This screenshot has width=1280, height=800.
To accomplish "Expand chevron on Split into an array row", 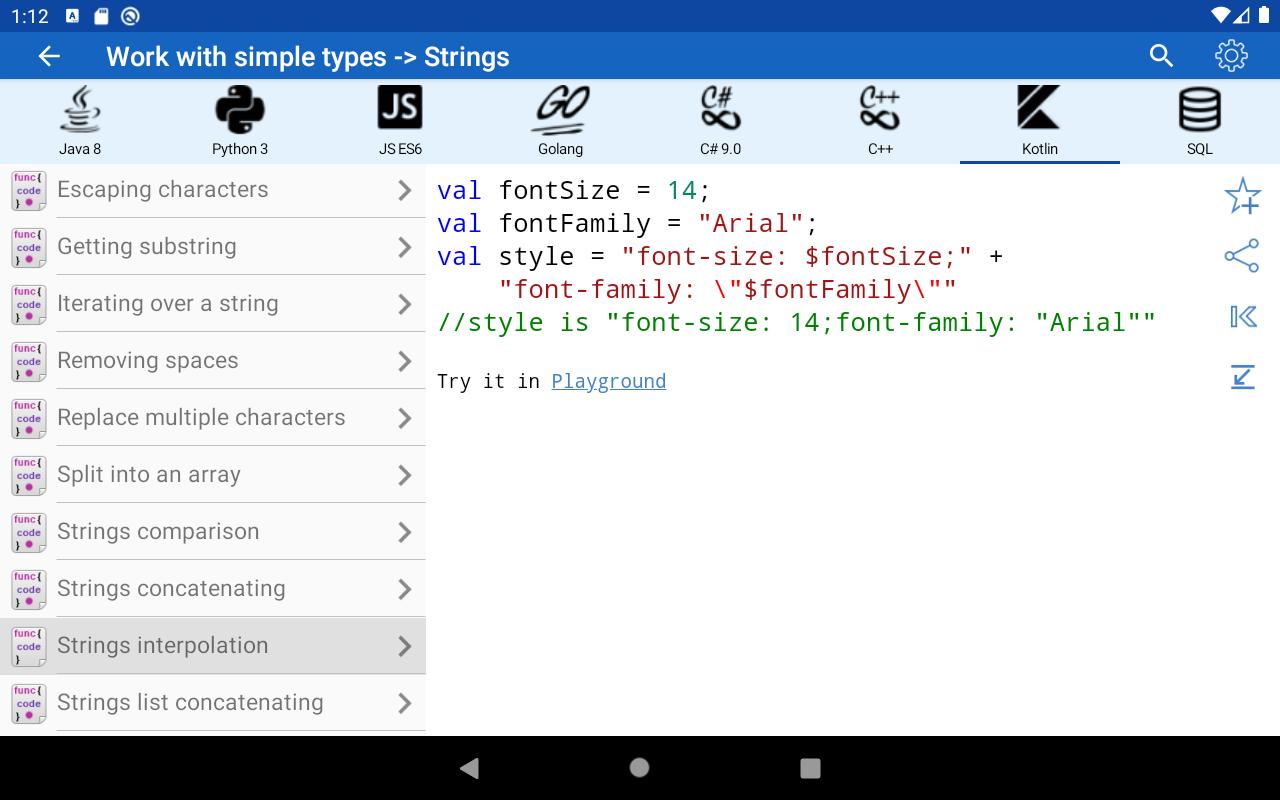I will click(x=405, y=475).
